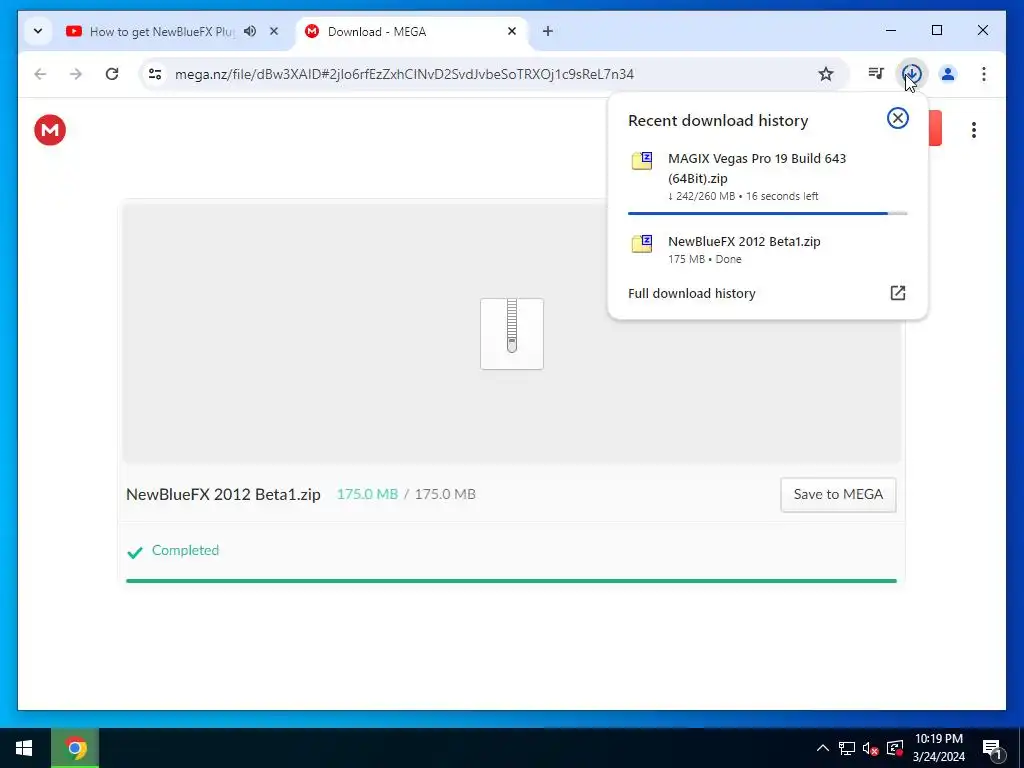Open Chrome three-dot menu
The width and height of the screenshot is (1024, 768).
[x=984, y=74]
